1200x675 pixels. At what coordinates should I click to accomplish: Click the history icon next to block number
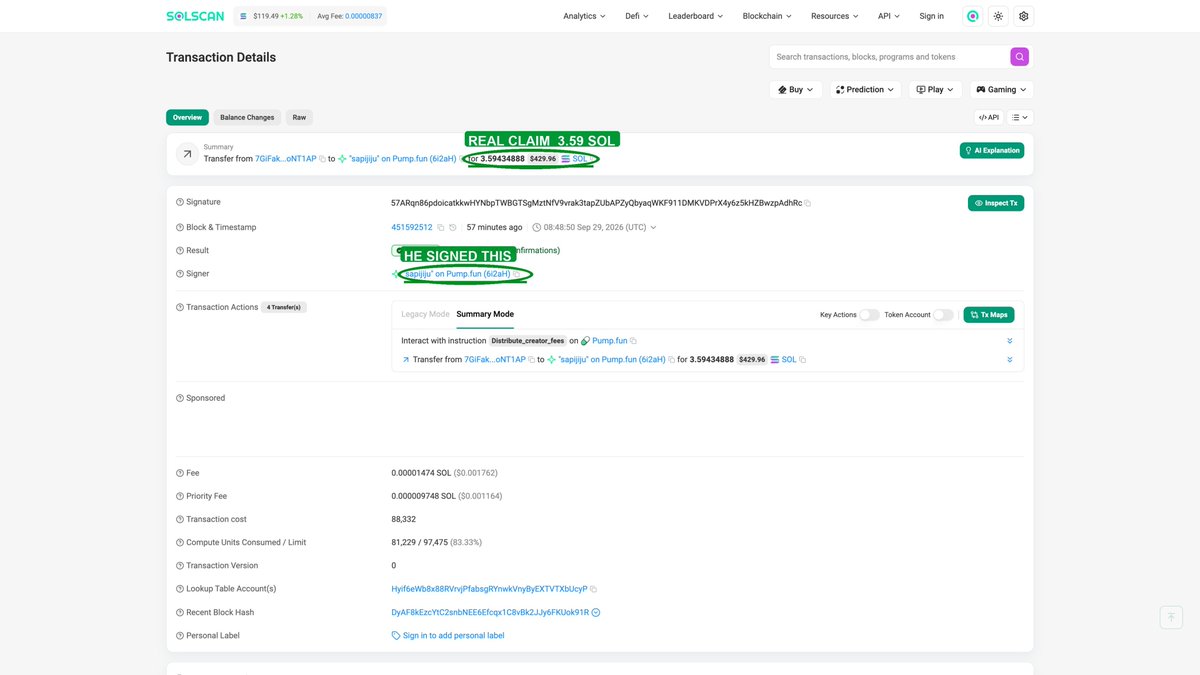point(453,227)
